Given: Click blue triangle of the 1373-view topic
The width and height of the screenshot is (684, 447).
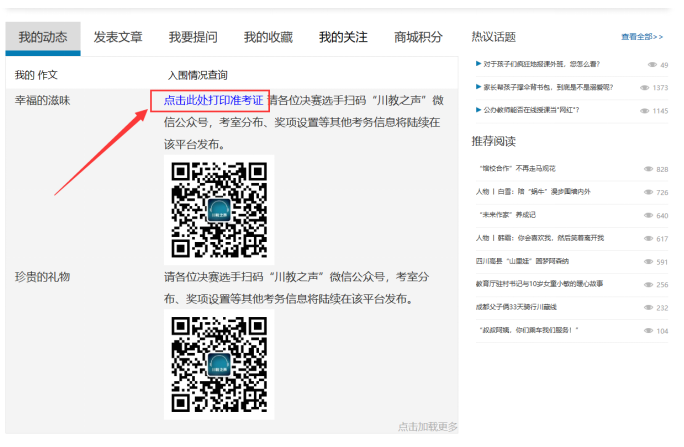Looking at the screenshot, I should 479,87.
